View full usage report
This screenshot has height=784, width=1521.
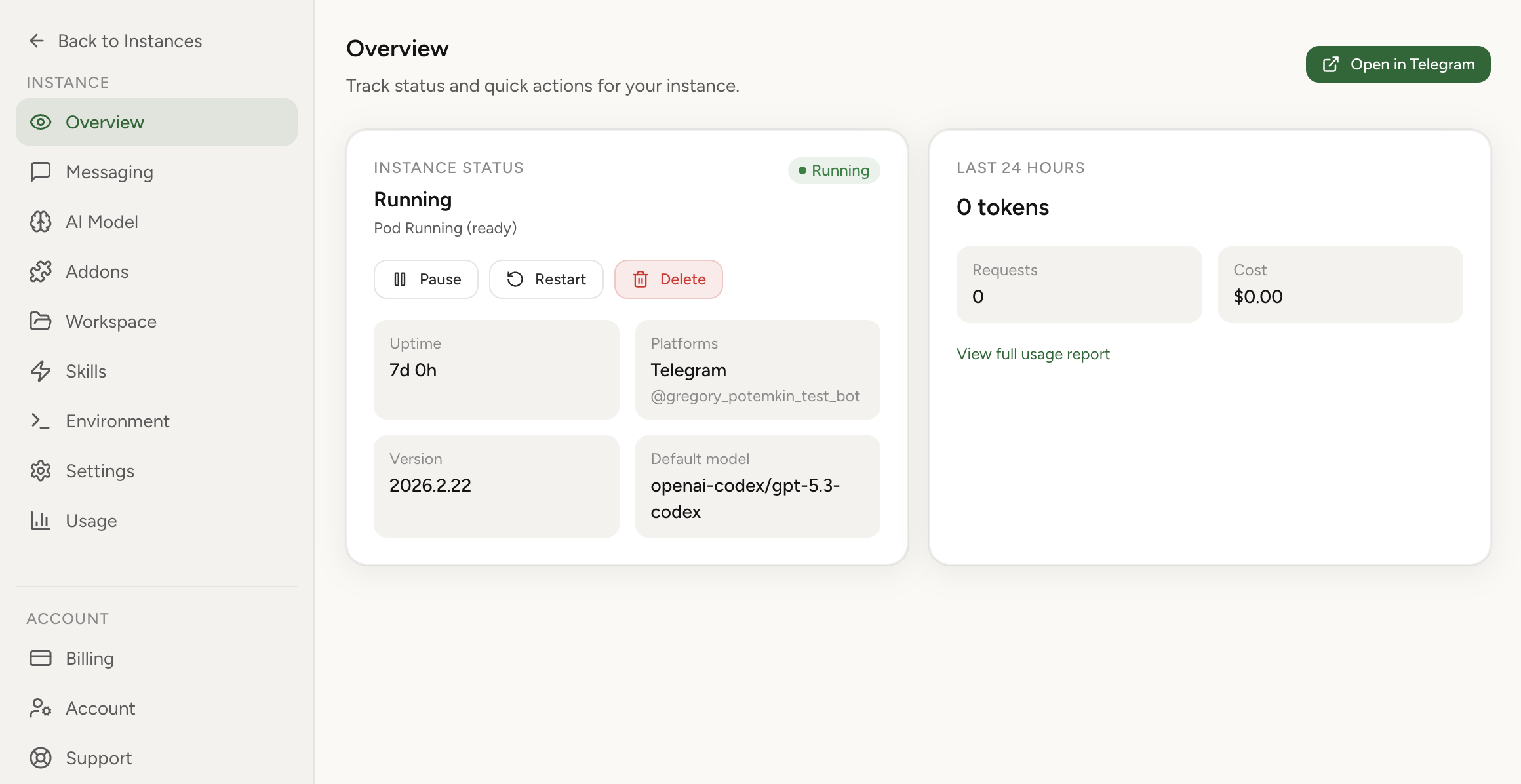(x=1033, y=353)
